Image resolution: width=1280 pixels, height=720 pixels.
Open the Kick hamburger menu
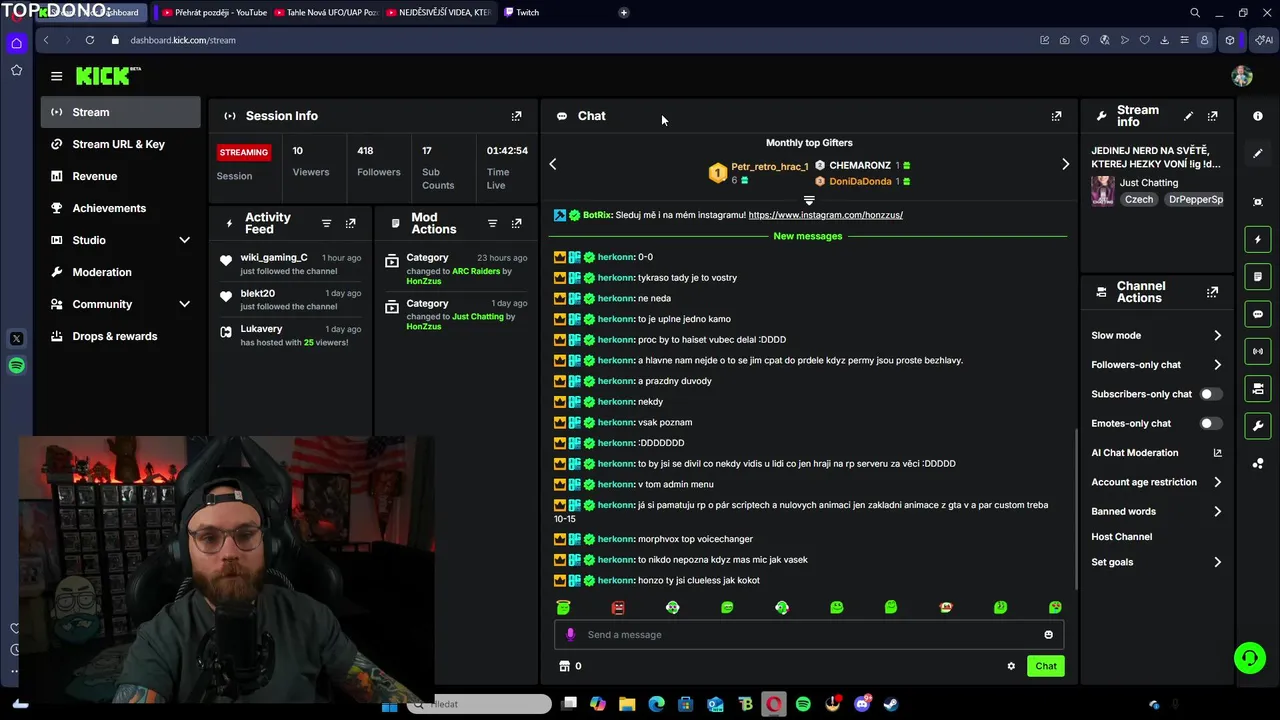click(57, 76)
